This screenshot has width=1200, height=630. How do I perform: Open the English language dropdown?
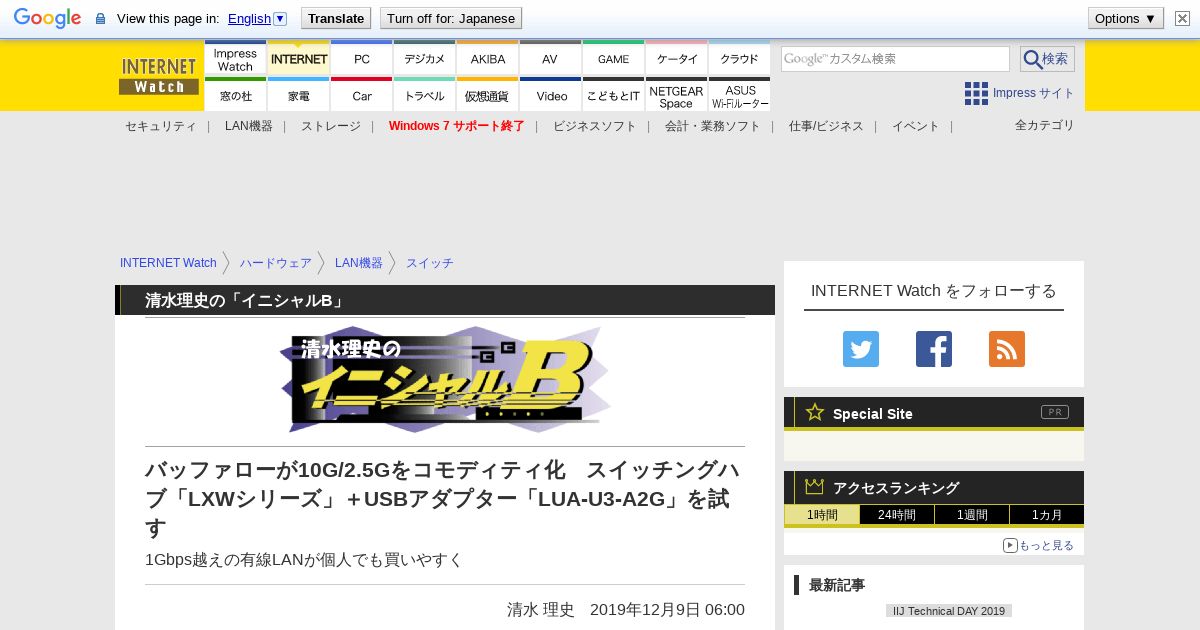coord(257,18)
